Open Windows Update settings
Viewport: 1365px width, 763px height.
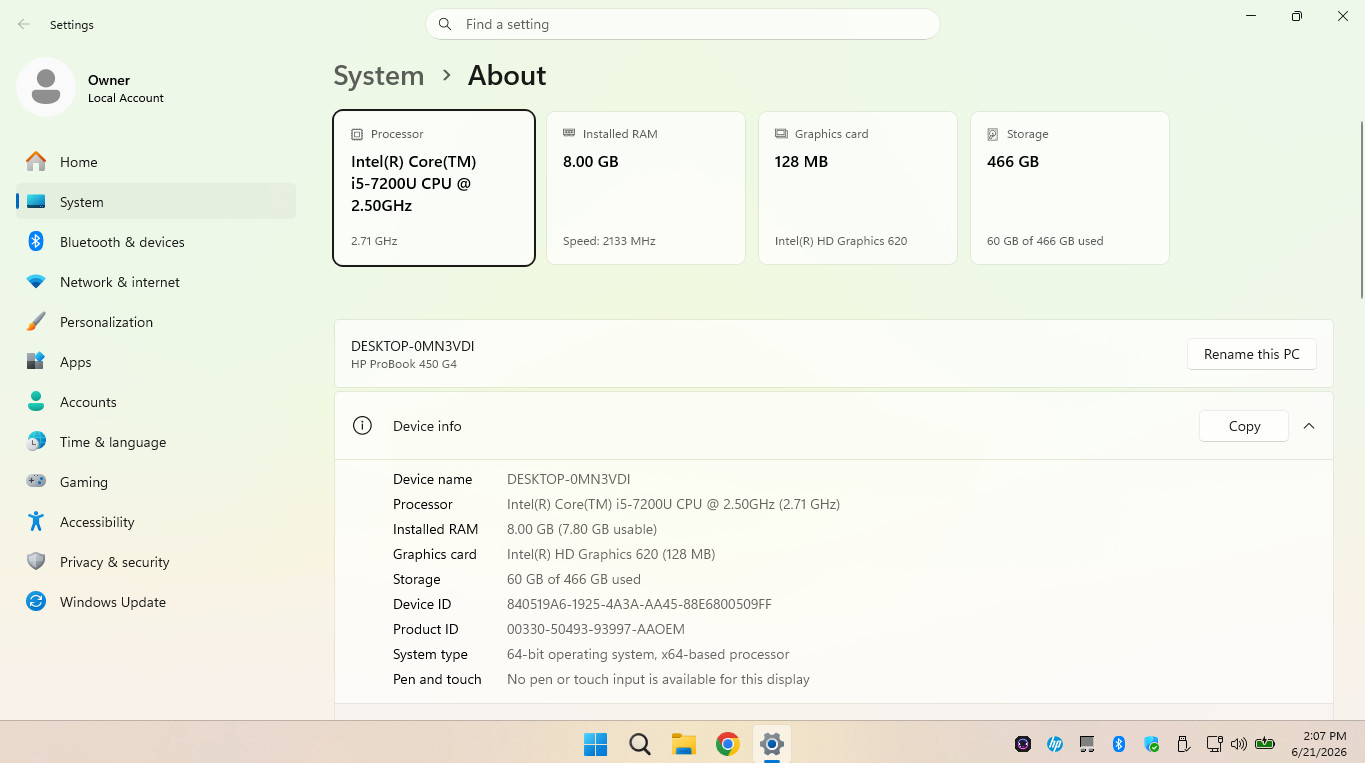(x=156, y=602)
